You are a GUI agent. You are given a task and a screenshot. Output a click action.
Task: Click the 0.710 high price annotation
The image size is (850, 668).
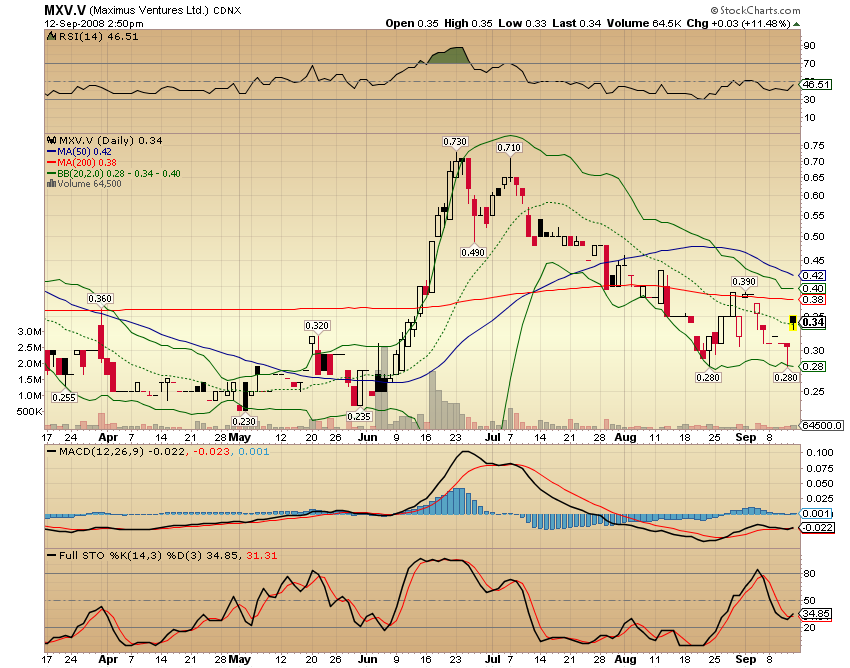pos(510,148)
